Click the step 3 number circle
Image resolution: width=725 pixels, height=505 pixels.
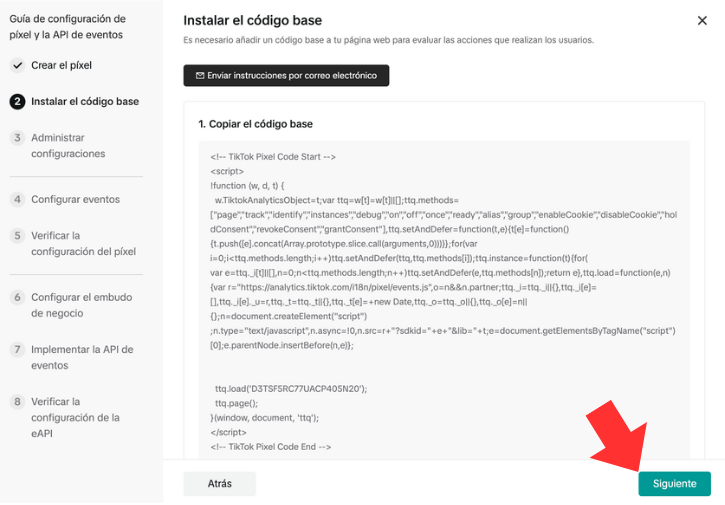(x=17, y=138)
